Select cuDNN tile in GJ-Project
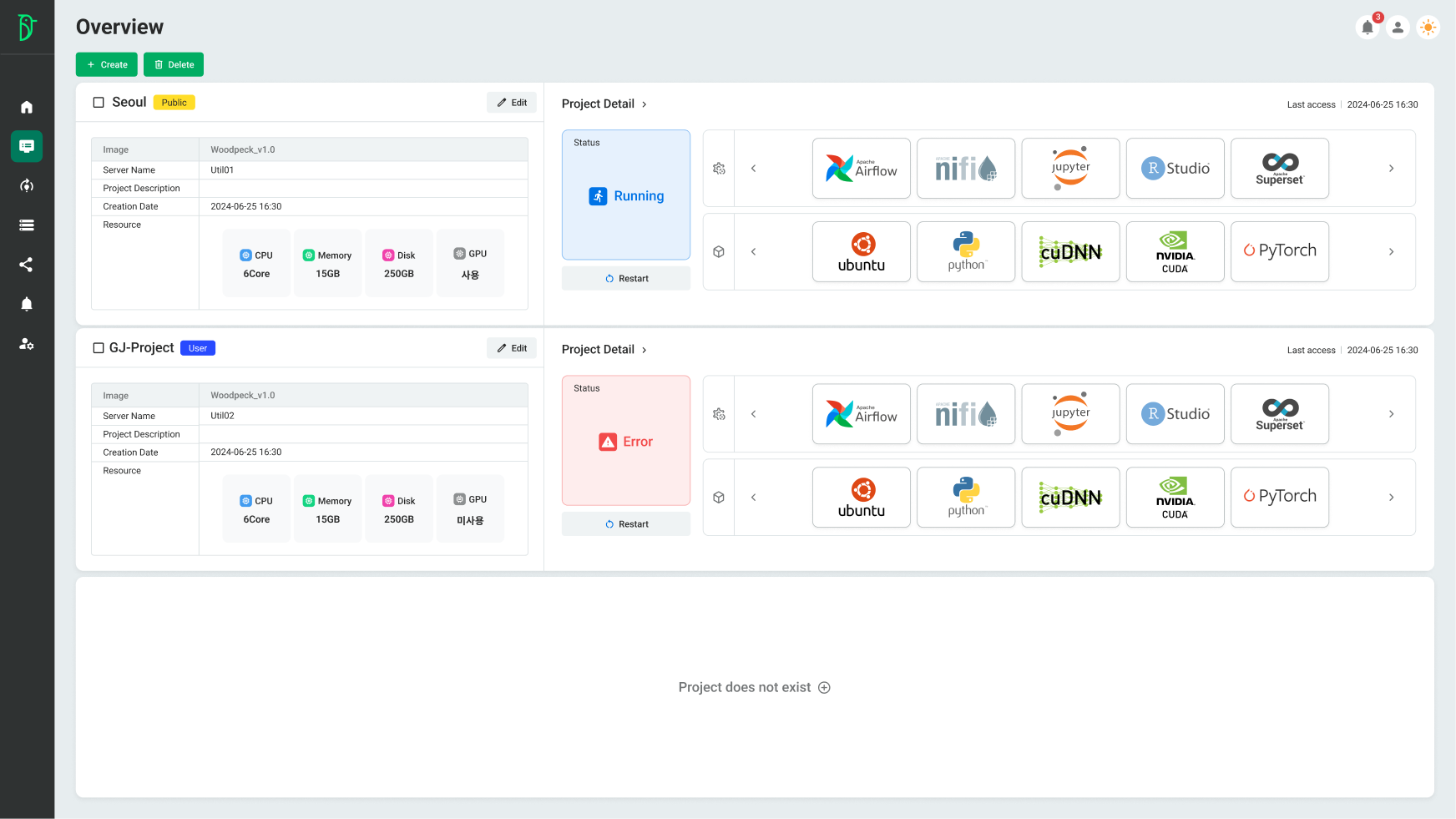Image resolution: width=1456 pixels, height=819 pixels. click(1071, 498)
